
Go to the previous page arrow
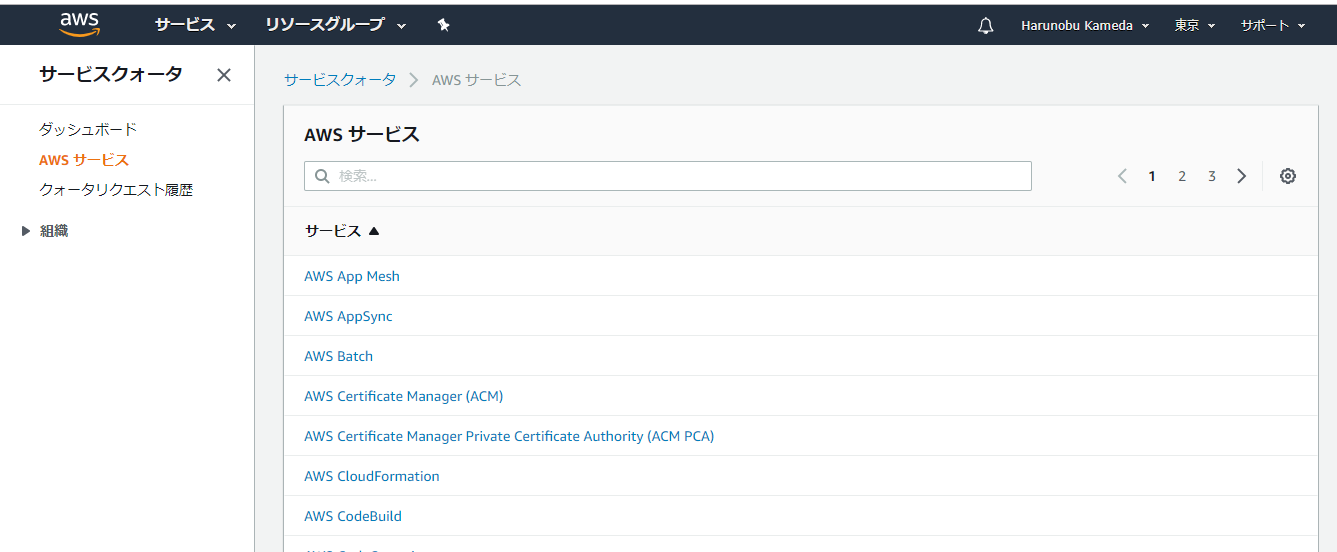[x=1122, y=176]
